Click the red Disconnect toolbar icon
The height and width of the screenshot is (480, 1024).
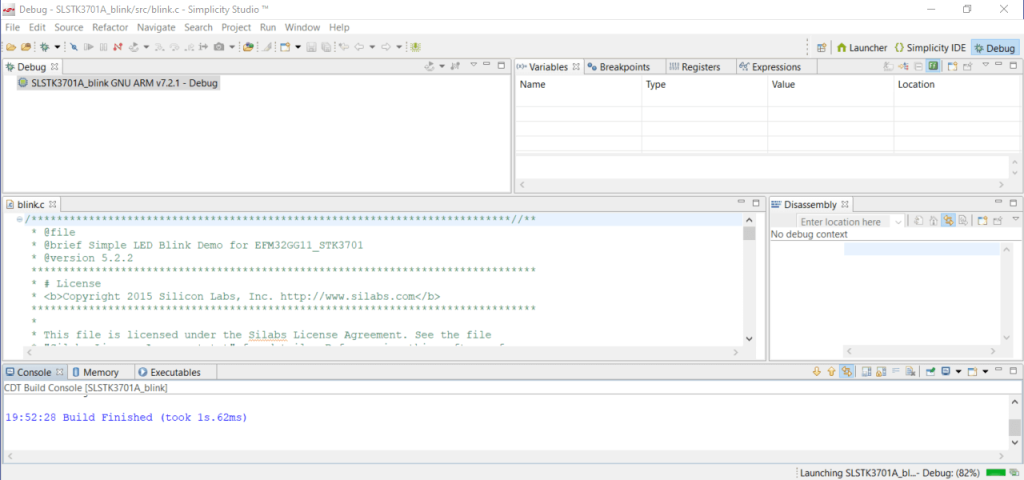[118, 47]
